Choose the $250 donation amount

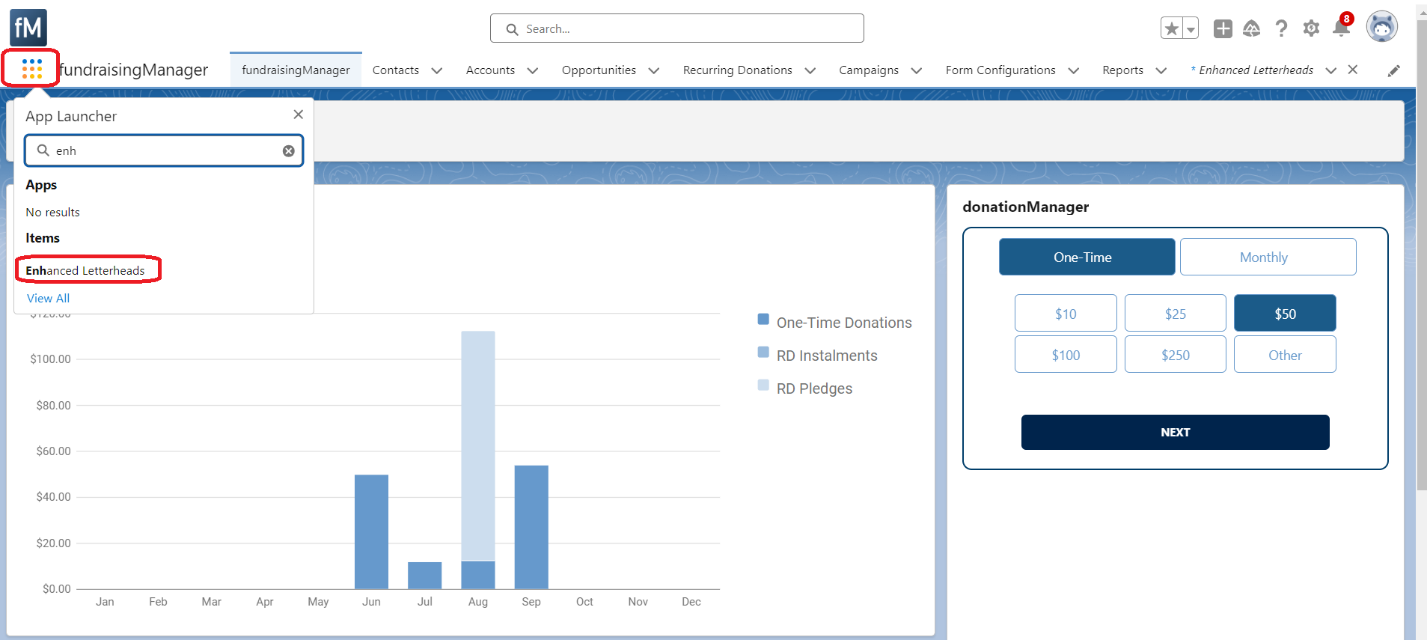coord(1175,354)
